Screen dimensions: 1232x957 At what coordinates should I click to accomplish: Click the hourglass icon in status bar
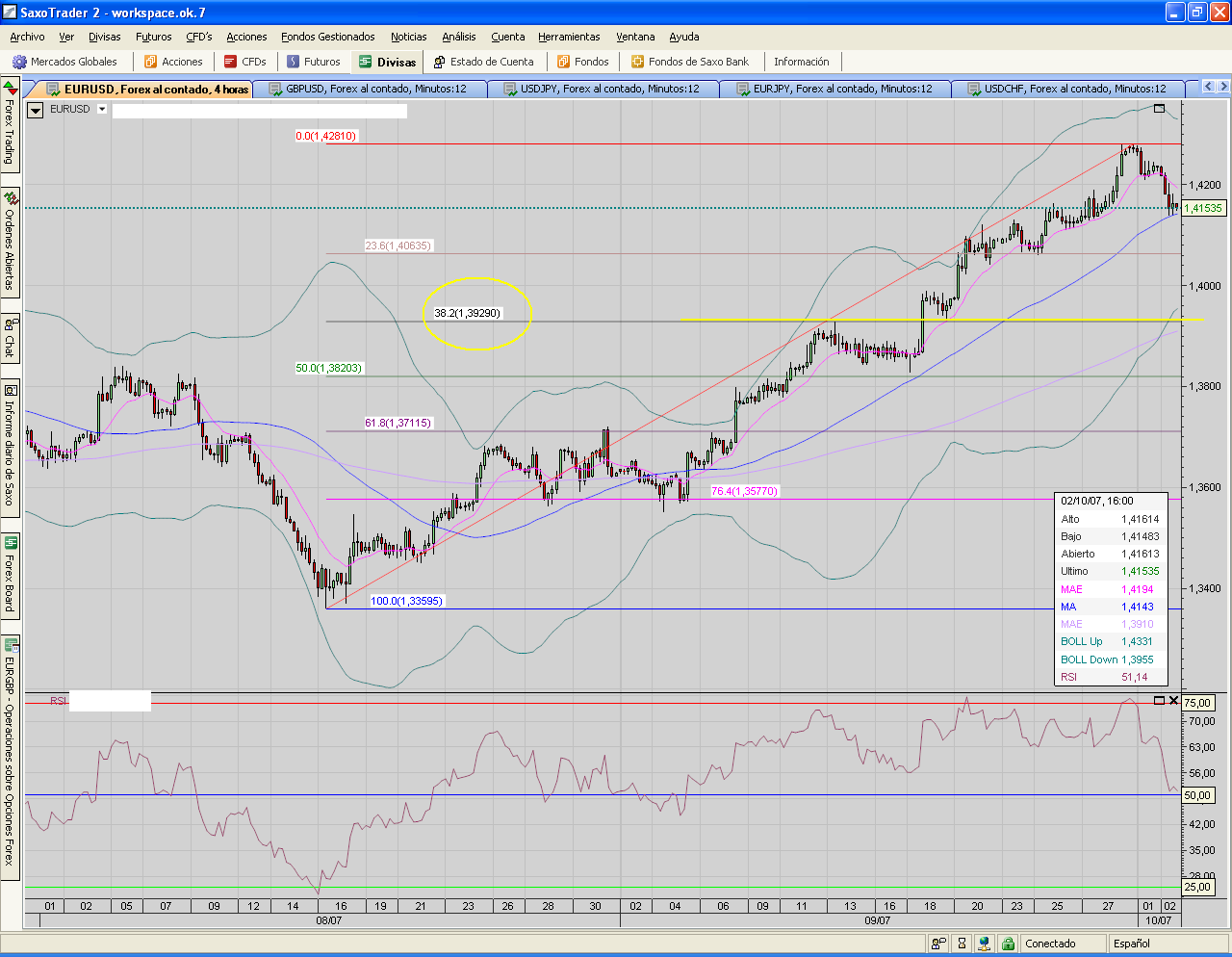point(961,944)
